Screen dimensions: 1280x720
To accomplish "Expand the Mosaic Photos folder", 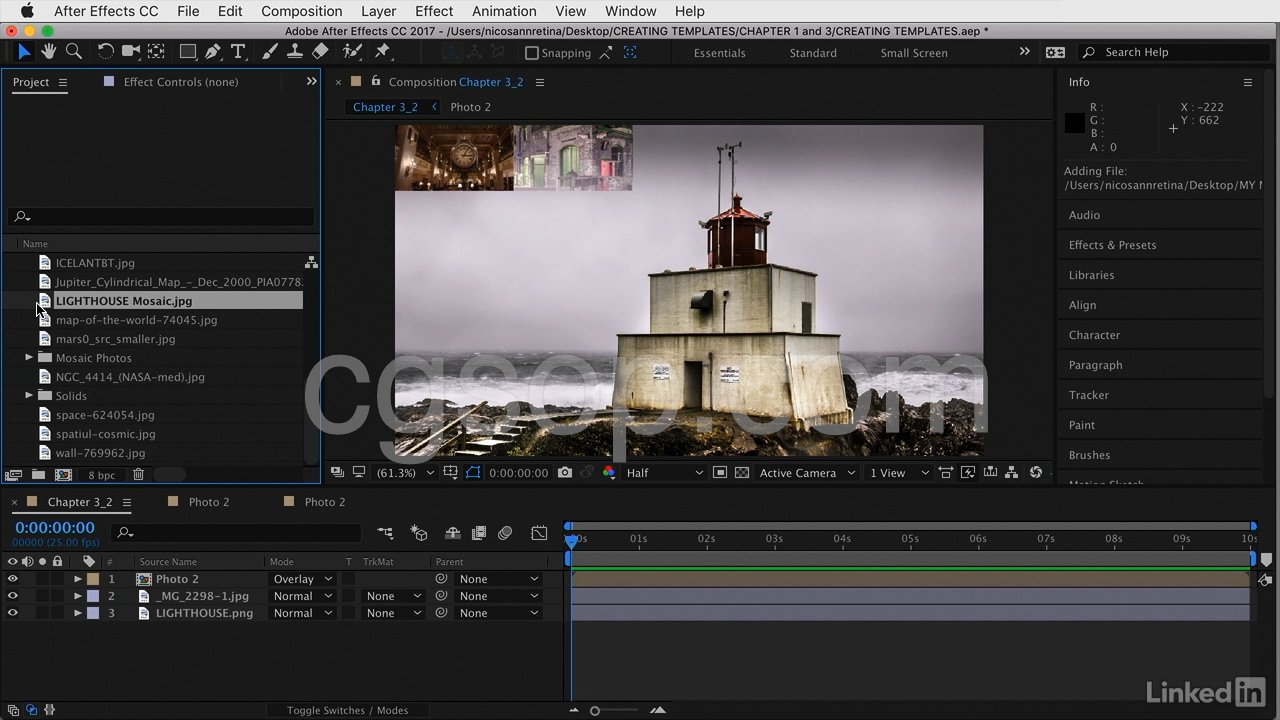I will tap(30, 358).
